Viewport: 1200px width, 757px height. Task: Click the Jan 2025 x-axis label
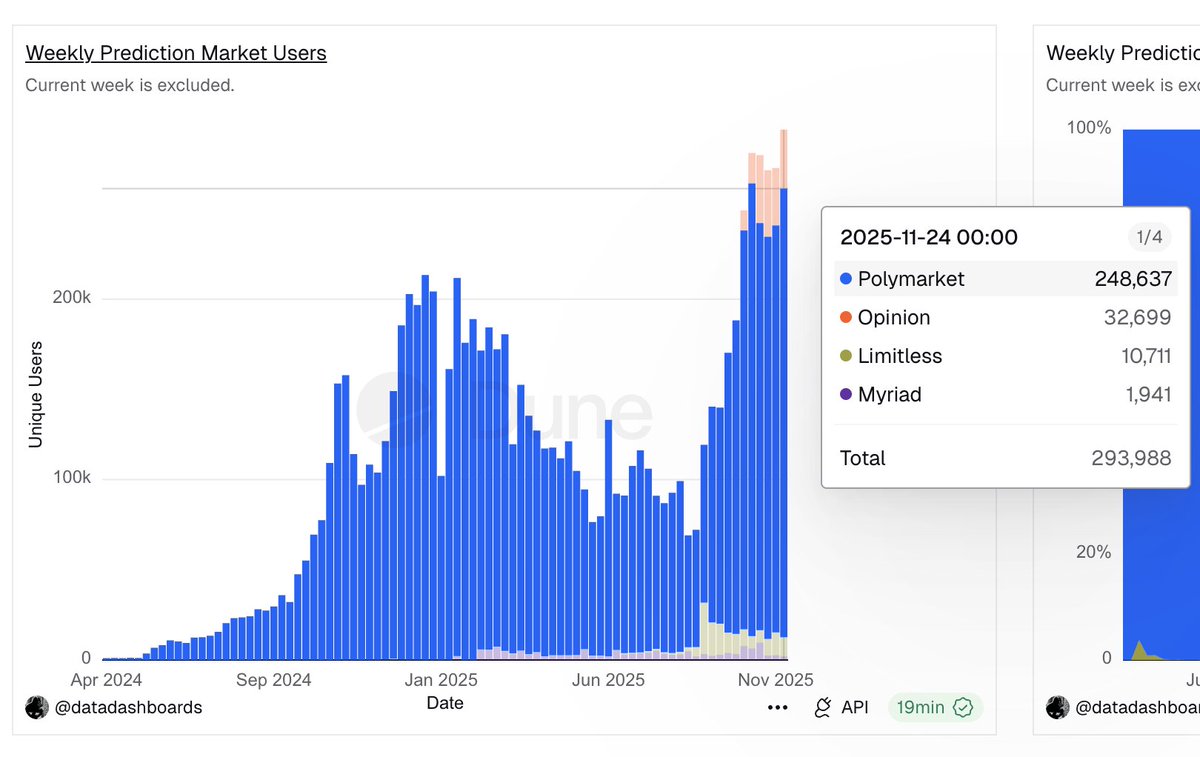pyautogui.click(x=440, y=680)
